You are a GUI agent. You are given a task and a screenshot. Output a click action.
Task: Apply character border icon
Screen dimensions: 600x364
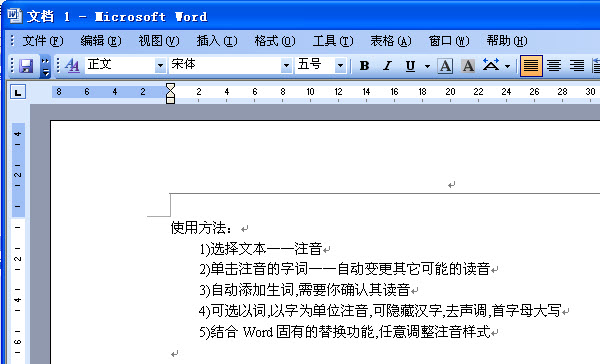tap(445, 66)
